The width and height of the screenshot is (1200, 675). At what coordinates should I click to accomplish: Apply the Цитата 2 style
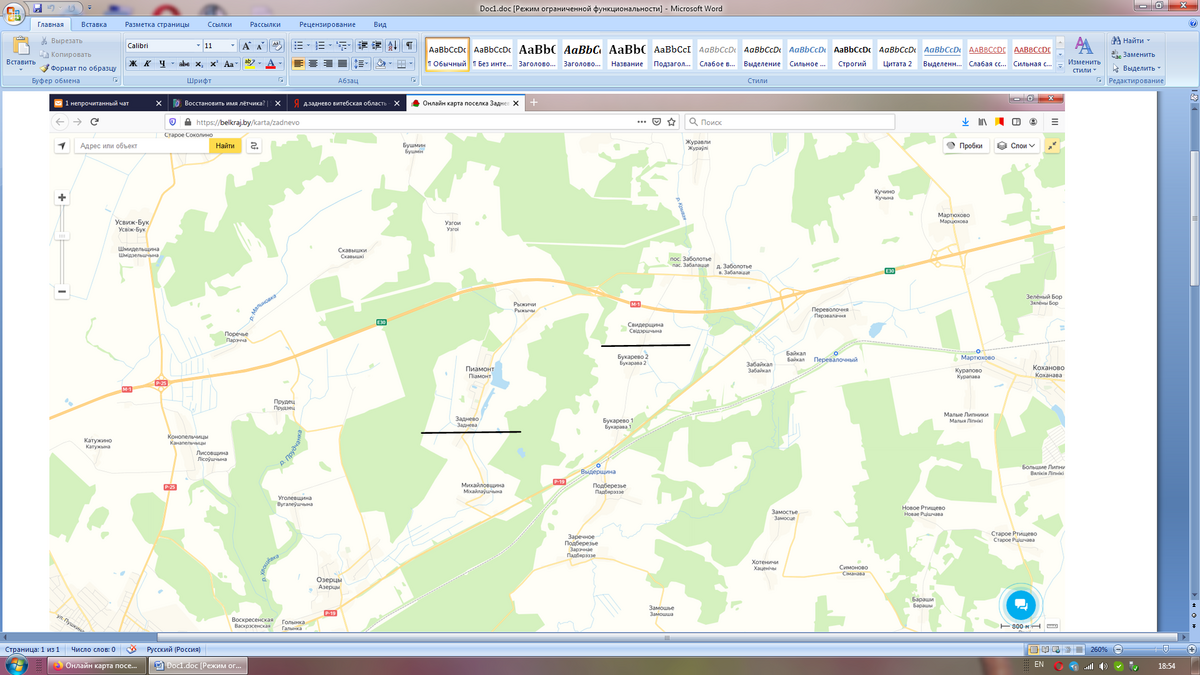[897, 54]
